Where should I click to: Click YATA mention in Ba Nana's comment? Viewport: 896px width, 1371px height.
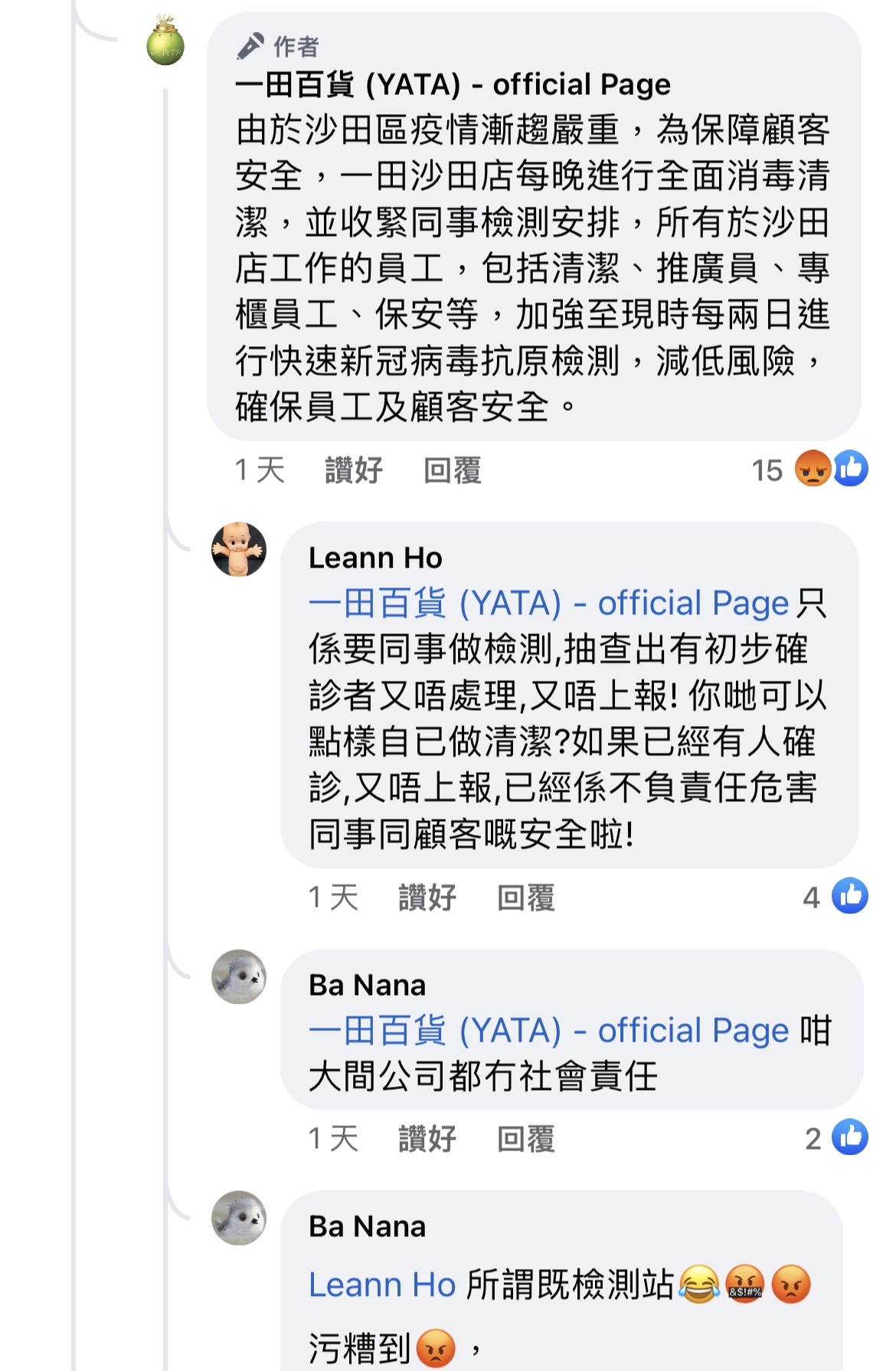(x=548, y=1031)
